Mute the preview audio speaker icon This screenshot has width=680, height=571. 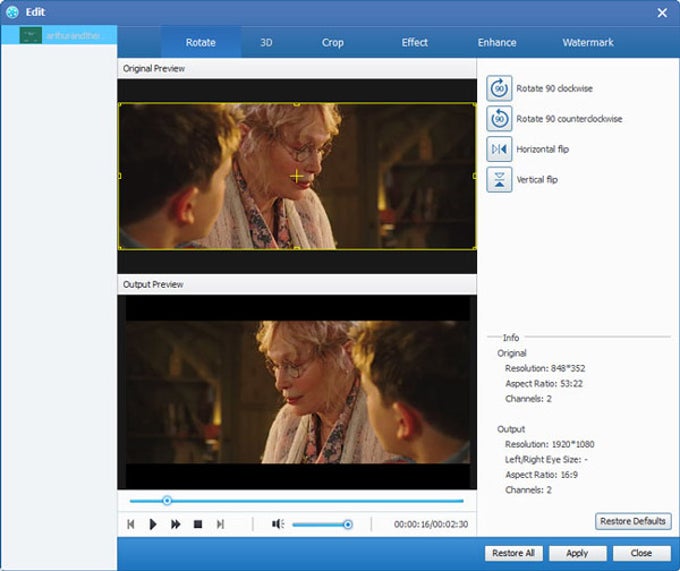(x=278, y=524)
